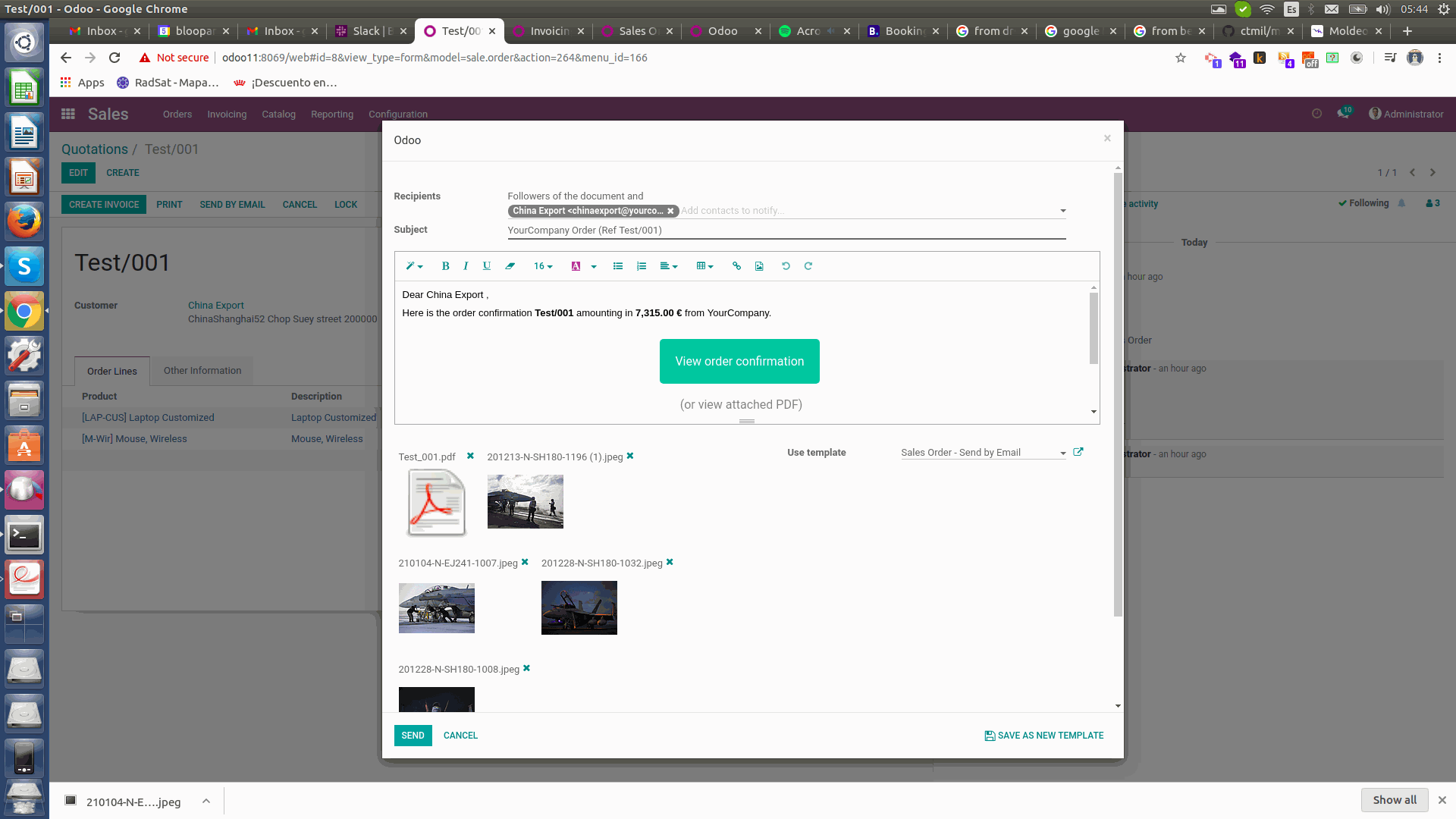1456x819 pixels.
Task: Open Use template dropdown
Action: (983, 453)
